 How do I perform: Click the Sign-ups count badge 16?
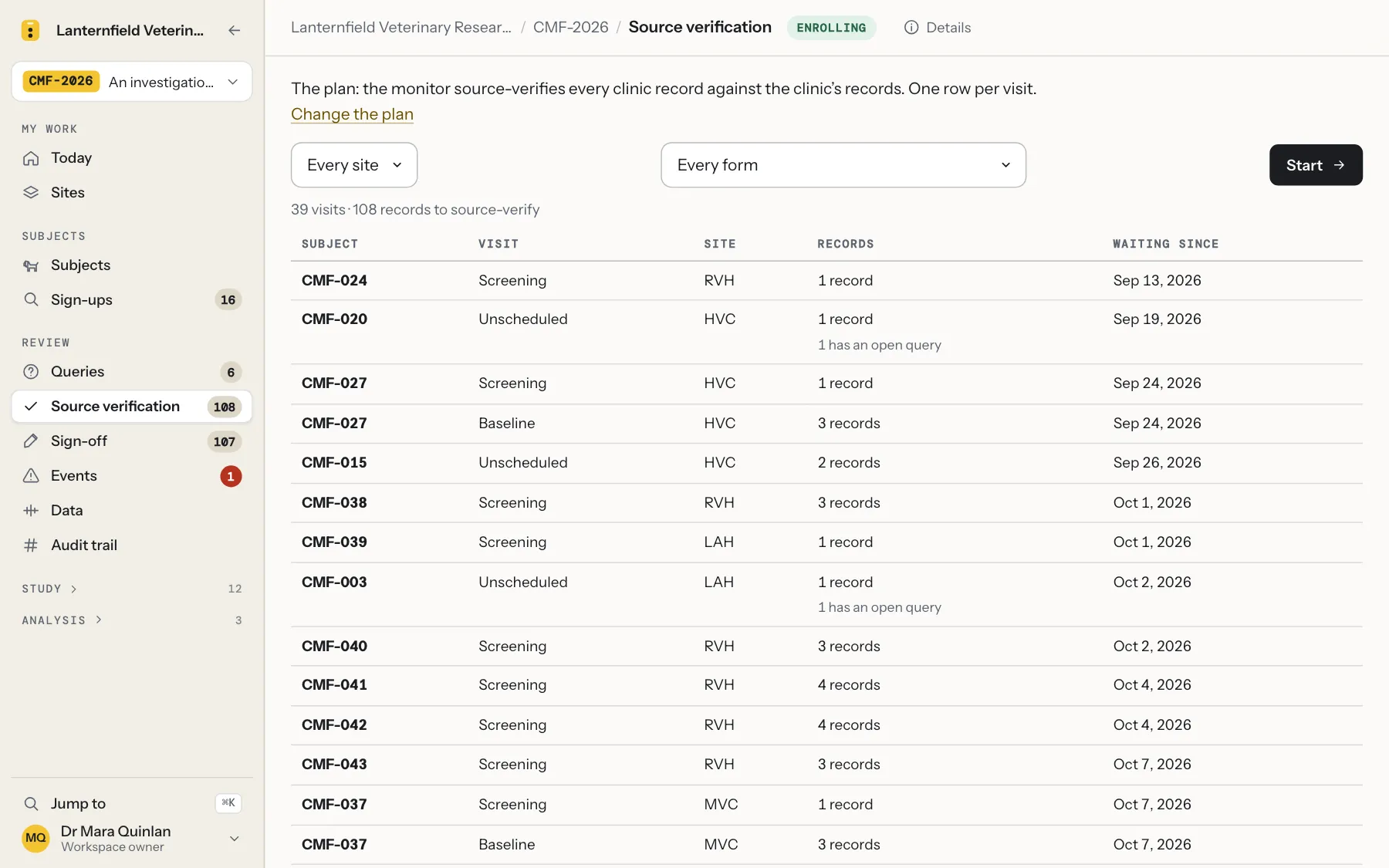coord(228,300)
